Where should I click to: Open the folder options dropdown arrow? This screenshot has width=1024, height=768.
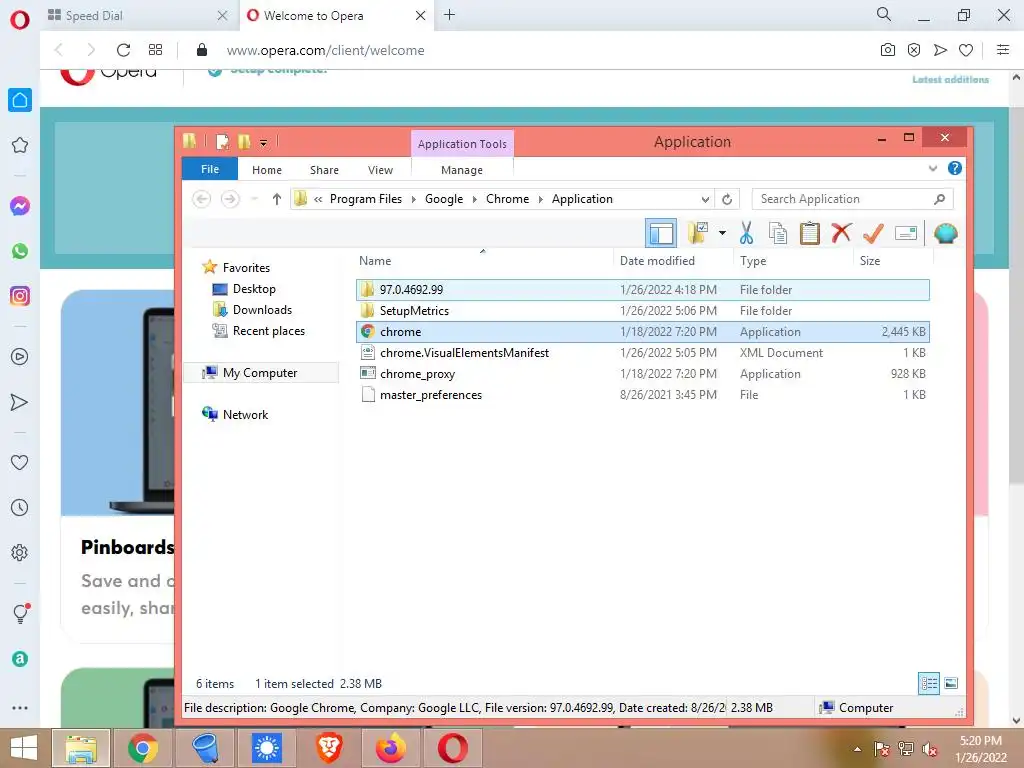coord(722,233)
